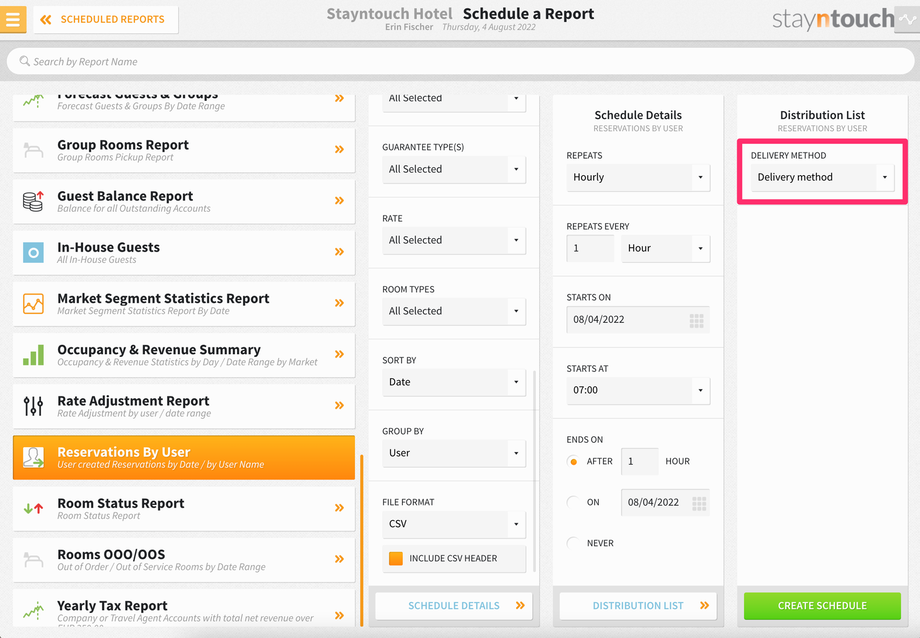The width and height of the screenshot is (920, 638).
Task: Click the Guest Balance Report coins icon
Action: coord(33,201)
